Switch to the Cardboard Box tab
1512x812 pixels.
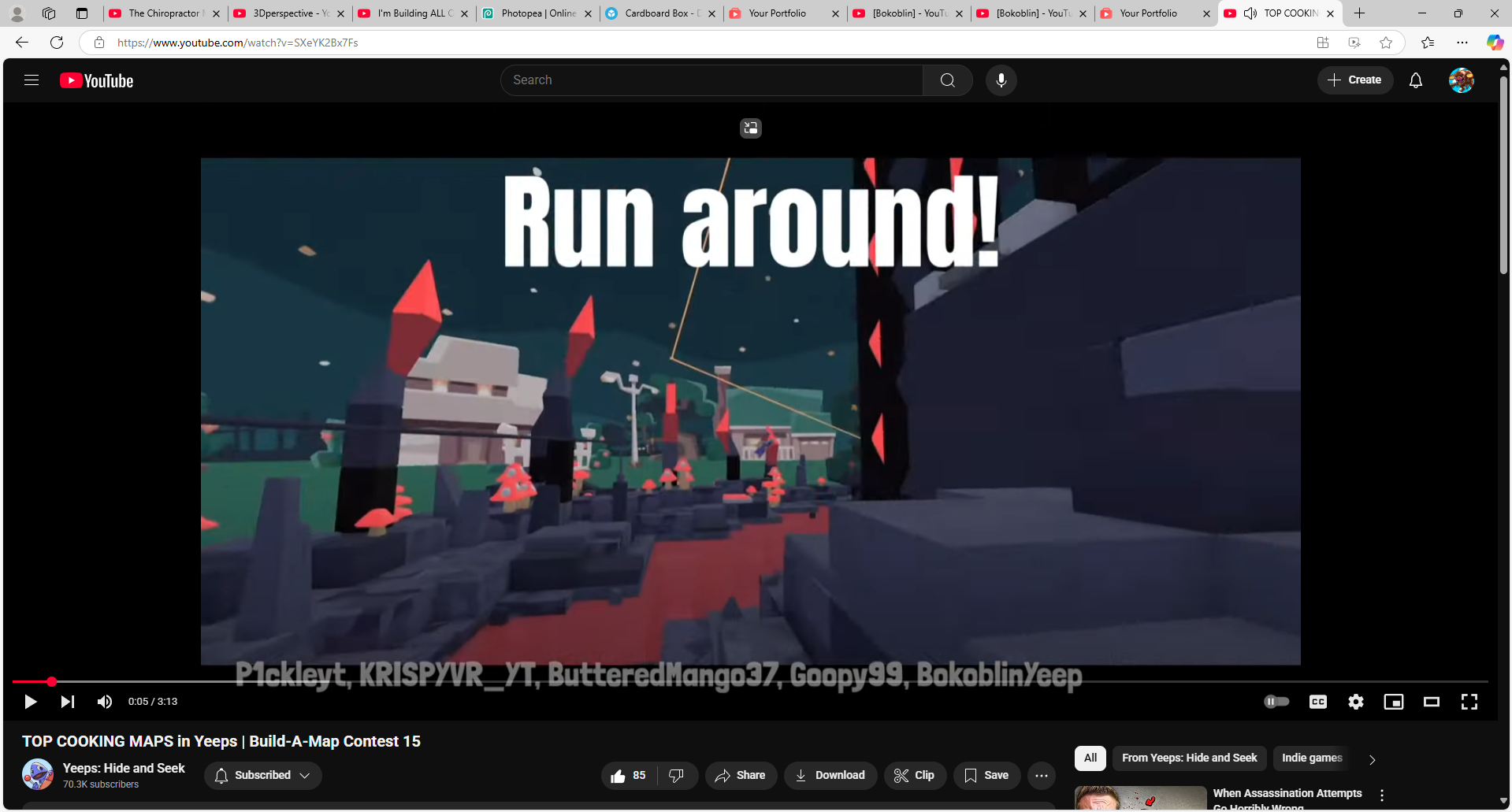661,13
